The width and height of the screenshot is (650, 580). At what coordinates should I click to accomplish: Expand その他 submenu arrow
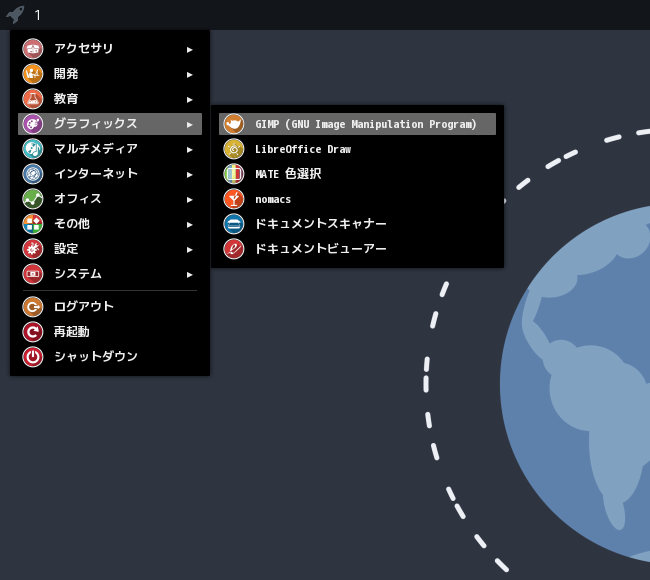coord(189,225)
